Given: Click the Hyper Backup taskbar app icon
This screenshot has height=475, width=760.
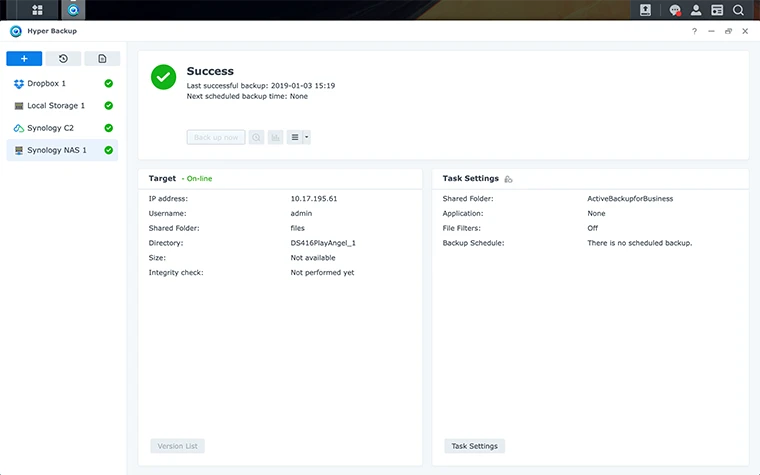Looking at the screenshot, I should coord(73,10).
